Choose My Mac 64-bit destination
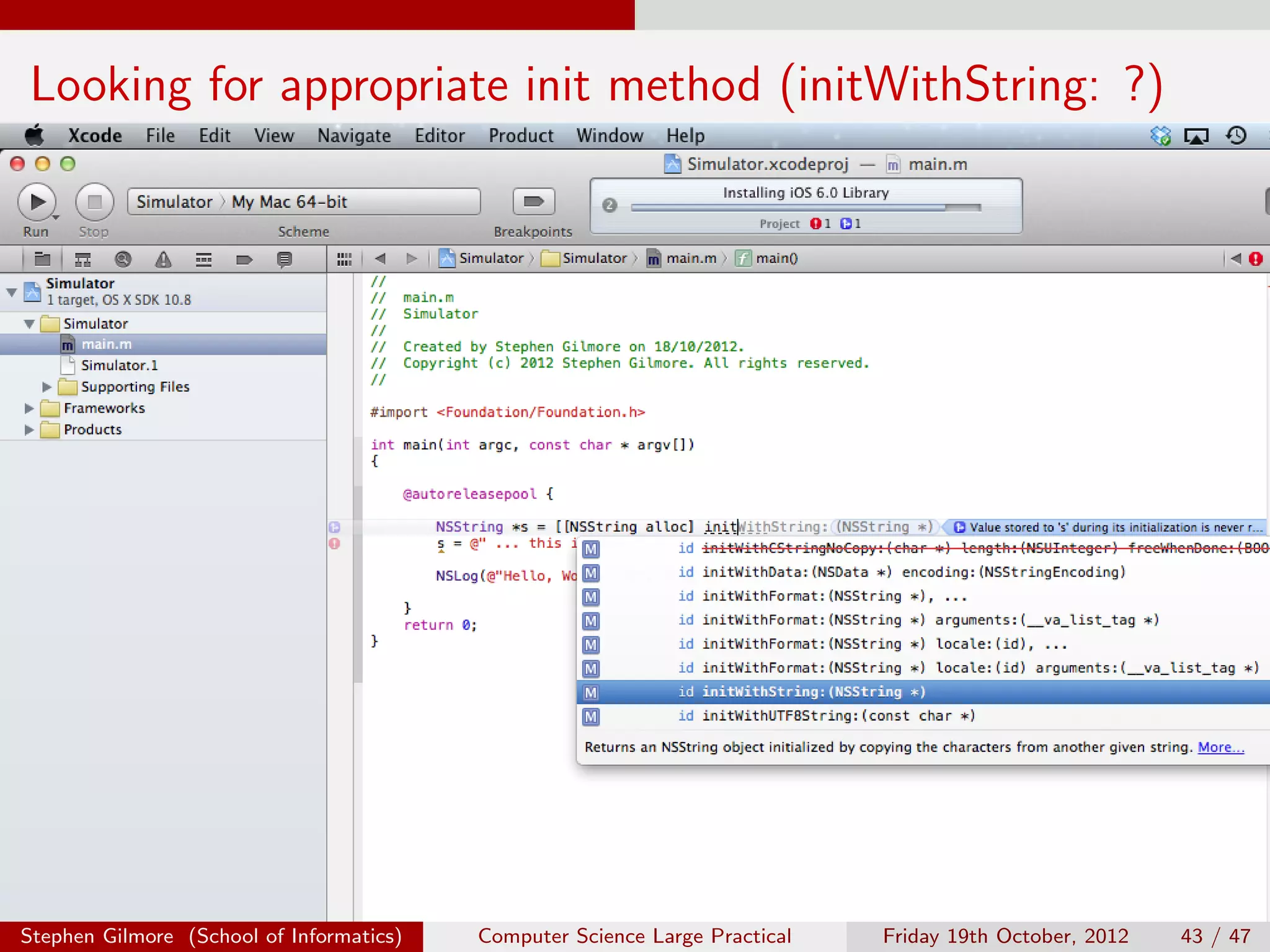Viewport: 1270px width, 952px height. pos(289,202)
